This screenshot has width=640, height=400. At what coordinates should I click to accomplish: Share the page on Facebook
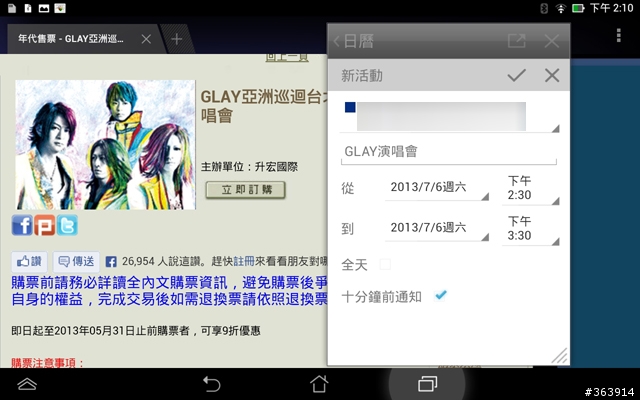[x=22, y=225]
